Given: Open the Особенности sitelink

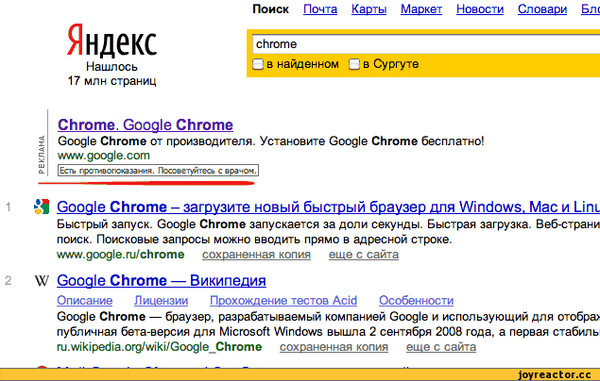Looking at the screenshot, I should (x=416, y=301).
